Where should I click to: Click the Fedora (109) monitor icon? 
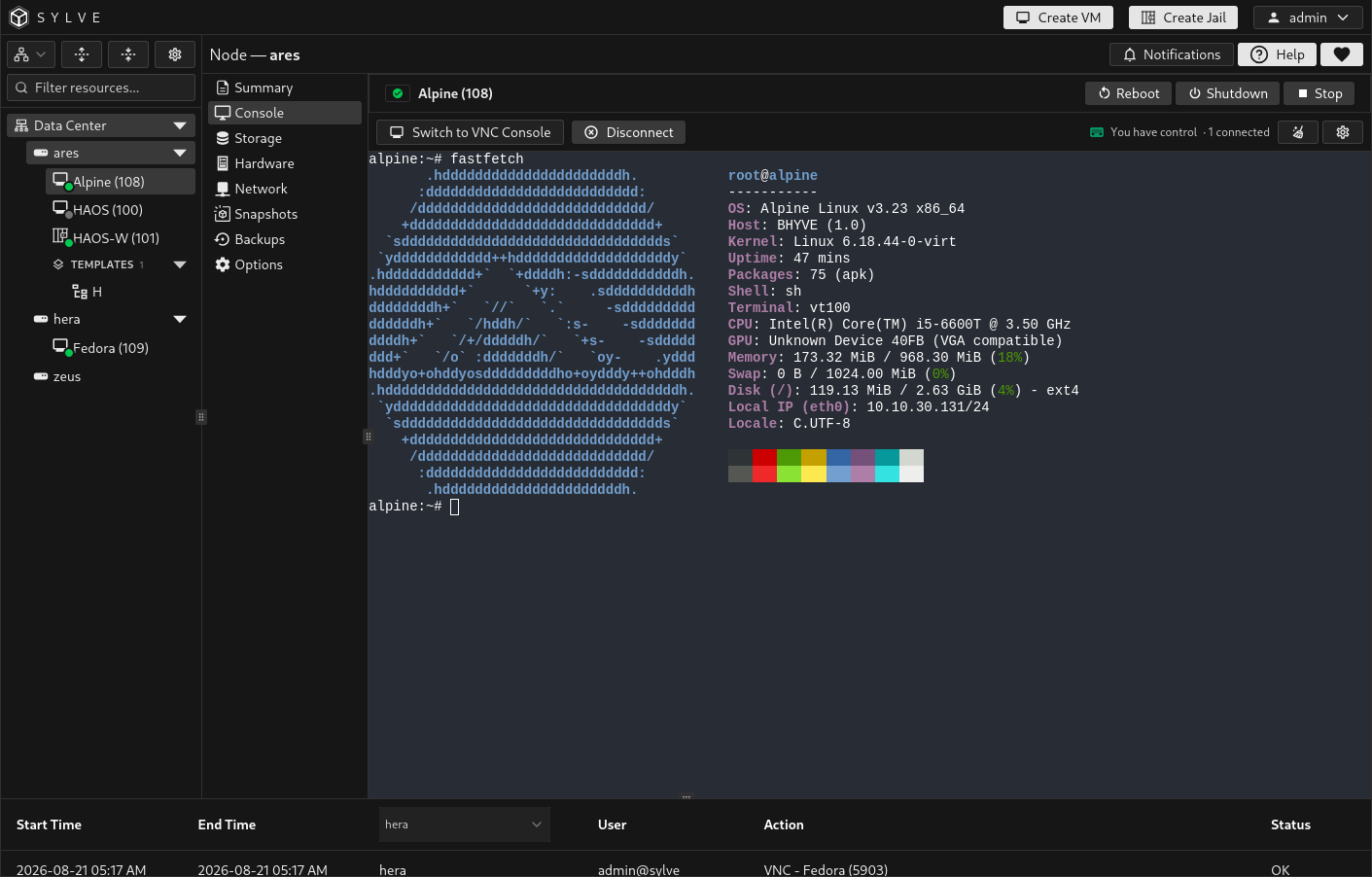point(61,347)
